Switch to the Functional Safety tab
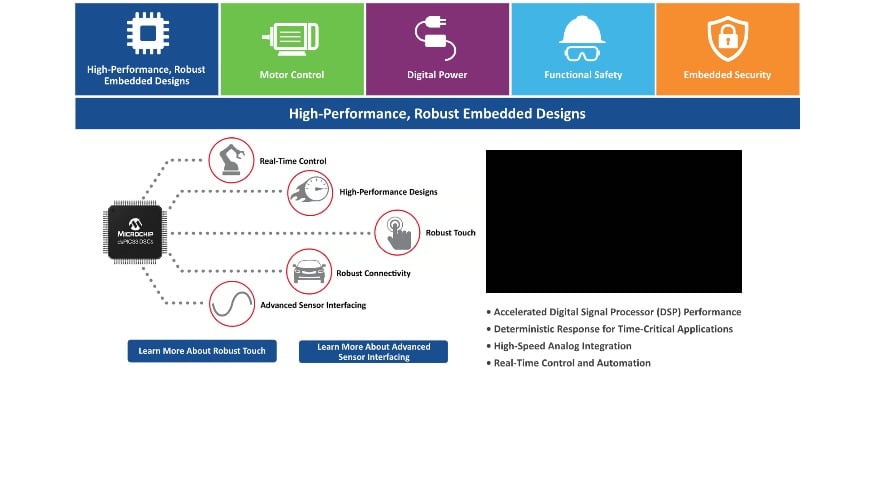Screen dimensions: 870x489 [x=583, y=75]
